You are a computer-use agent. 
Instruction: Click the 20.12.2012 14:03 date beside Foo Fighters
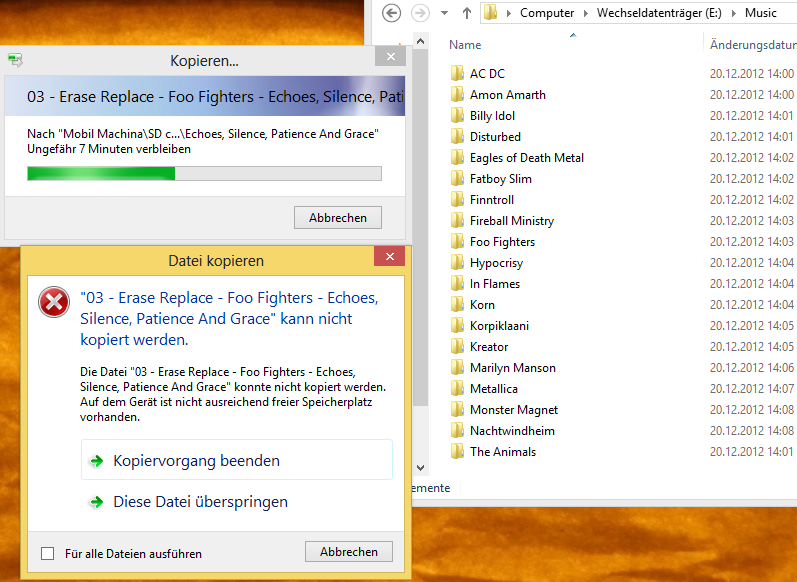(751, 241)
